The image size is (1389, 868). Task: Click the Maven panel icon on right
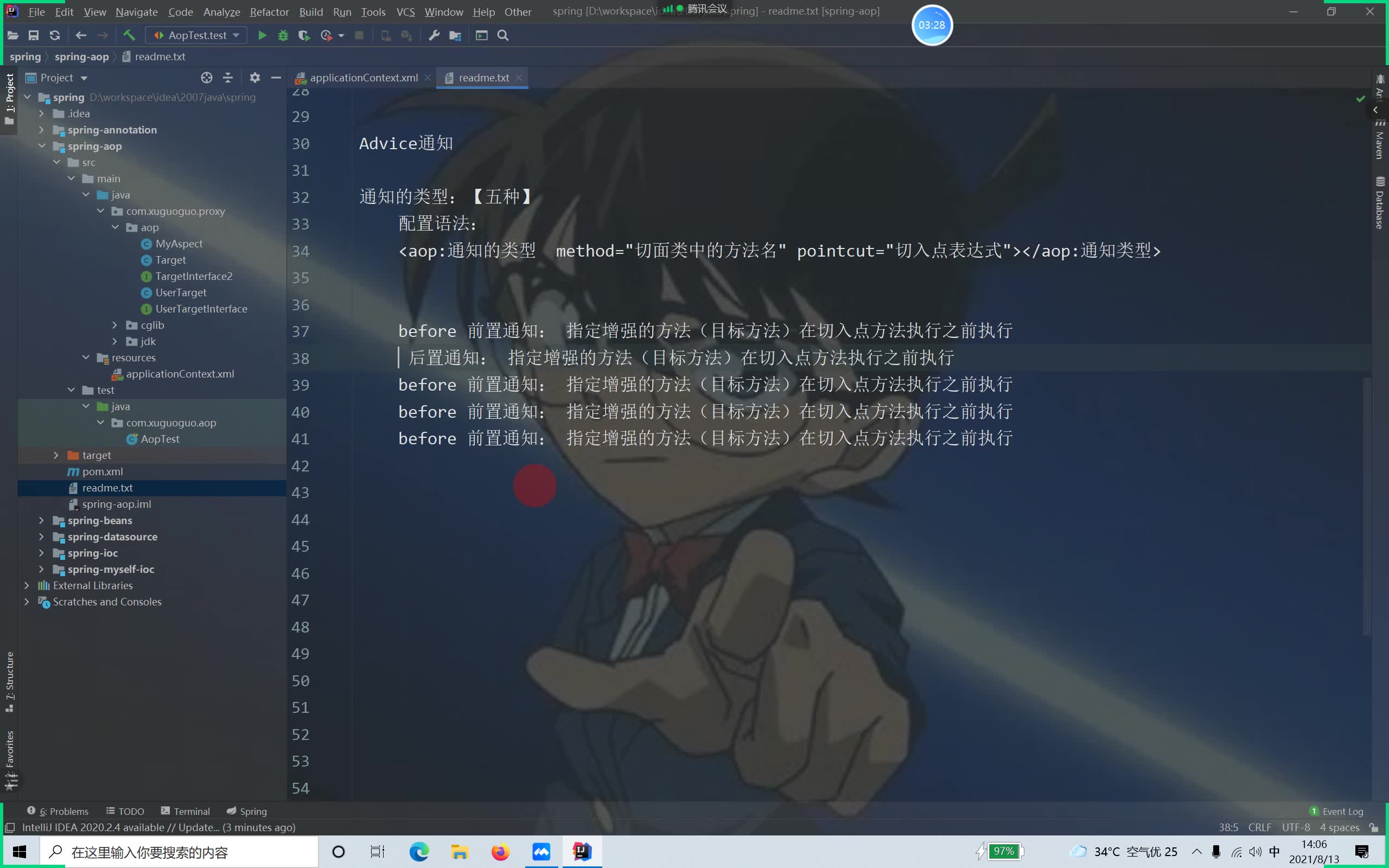click(x=1381, y=146)
